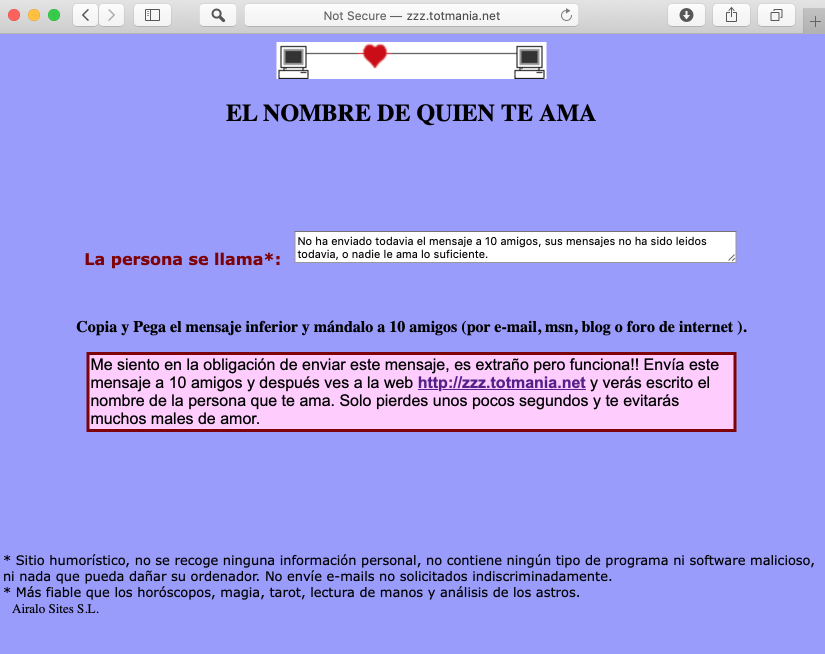
Task: Open the Share menu in toolbar
Action: pos(731,15)
